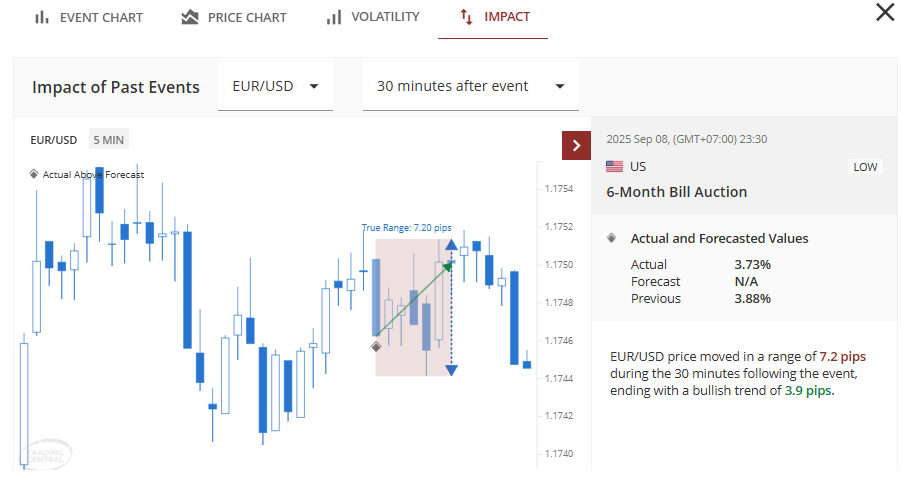This screenshot has height=484, width=902.
Task: Click the diamond icon beside Actual and Forecasted Values
Action: (x=612, y=238)
